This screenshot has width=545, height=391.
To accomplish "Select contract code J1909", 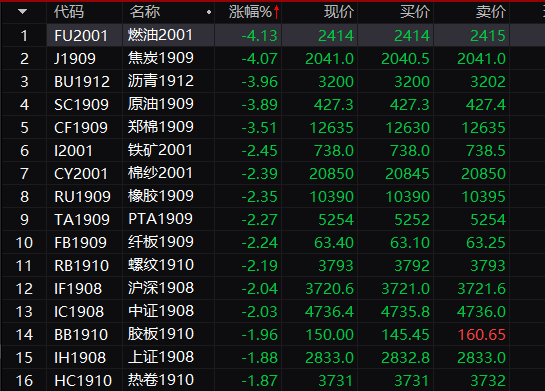I will [75, 58].
